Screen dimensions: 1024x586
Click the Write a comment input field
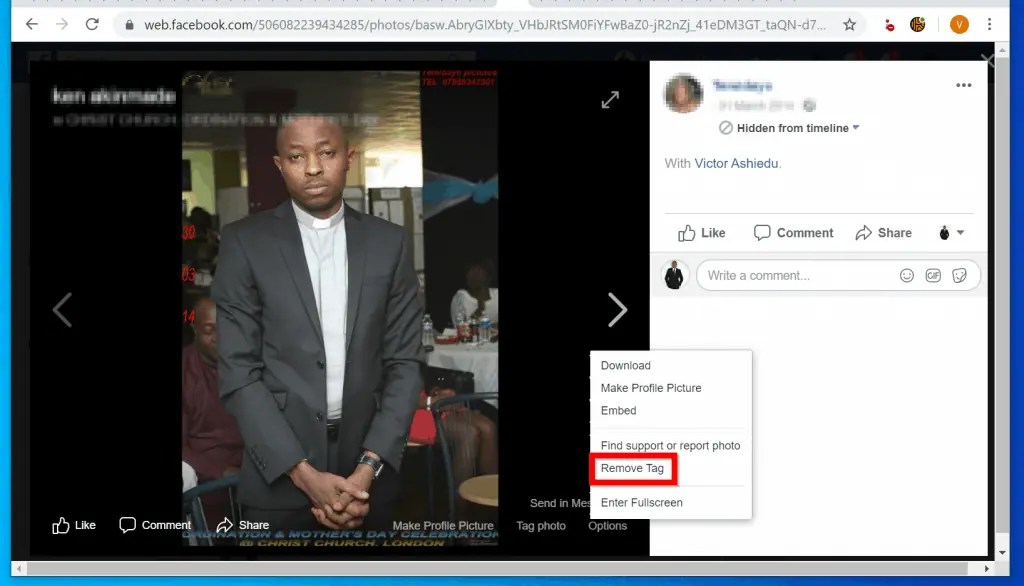(790, 275)
